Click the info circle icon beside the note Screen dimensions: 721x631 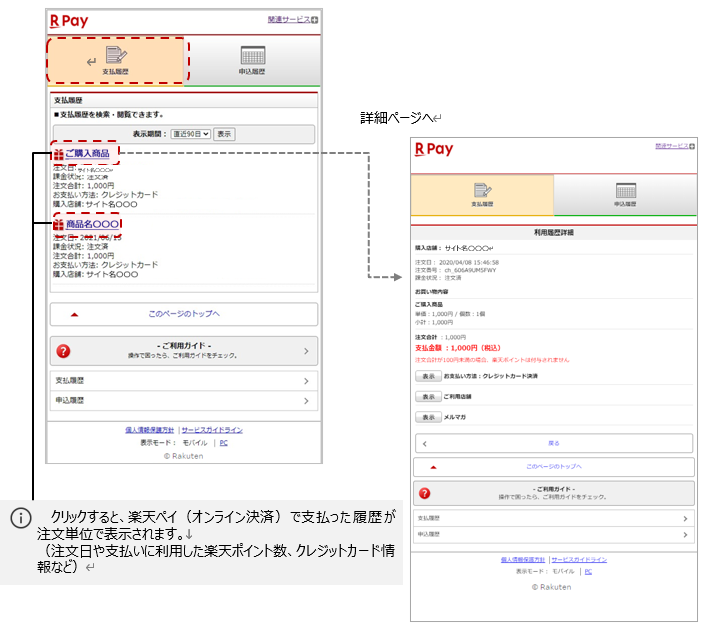(x=21, y=518)
